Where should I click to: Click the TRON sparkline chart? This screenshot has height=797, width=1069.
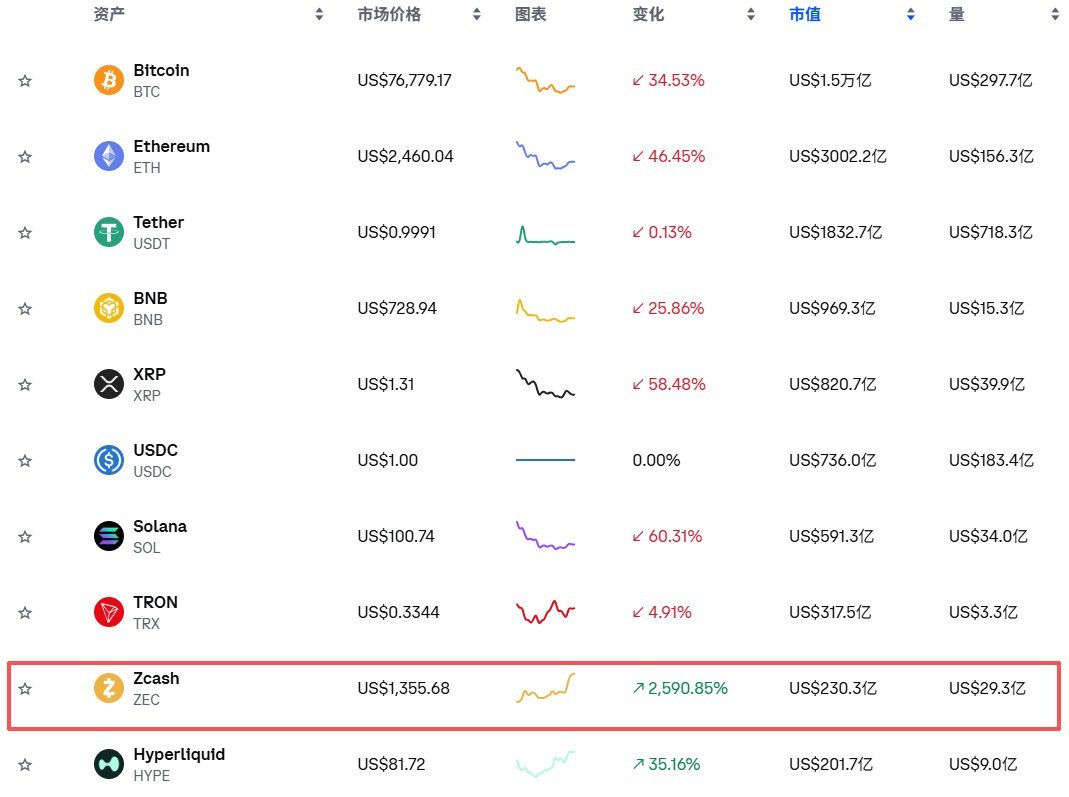click(545, 612)
